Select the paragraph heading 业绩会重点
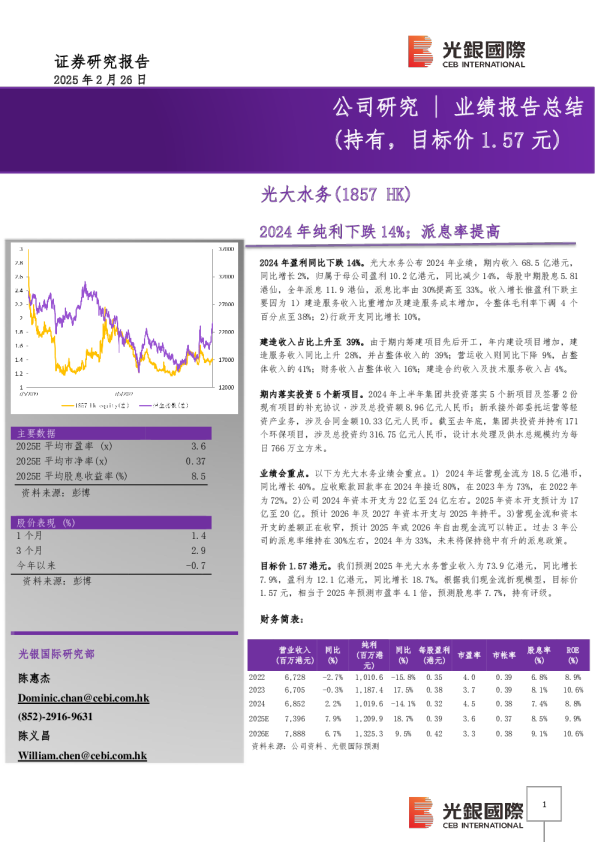 click(285, 474)
